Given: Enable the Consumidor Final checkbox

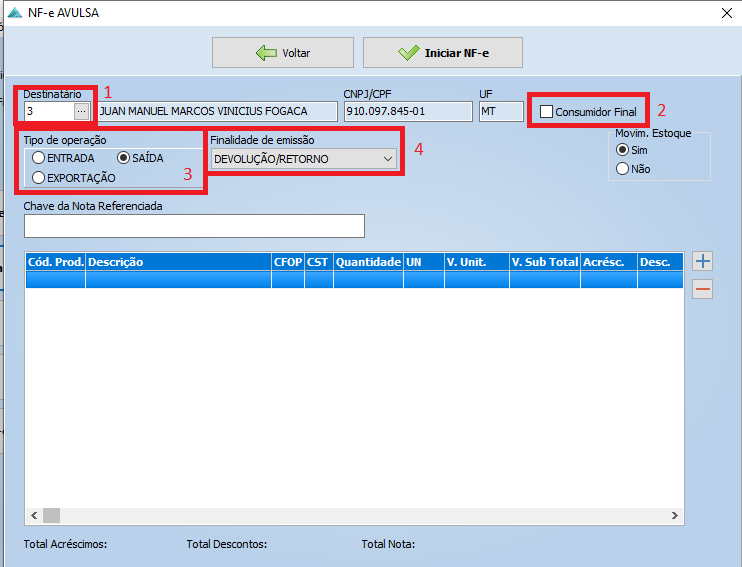Looking at the screenshot, I should pos(547,112).
